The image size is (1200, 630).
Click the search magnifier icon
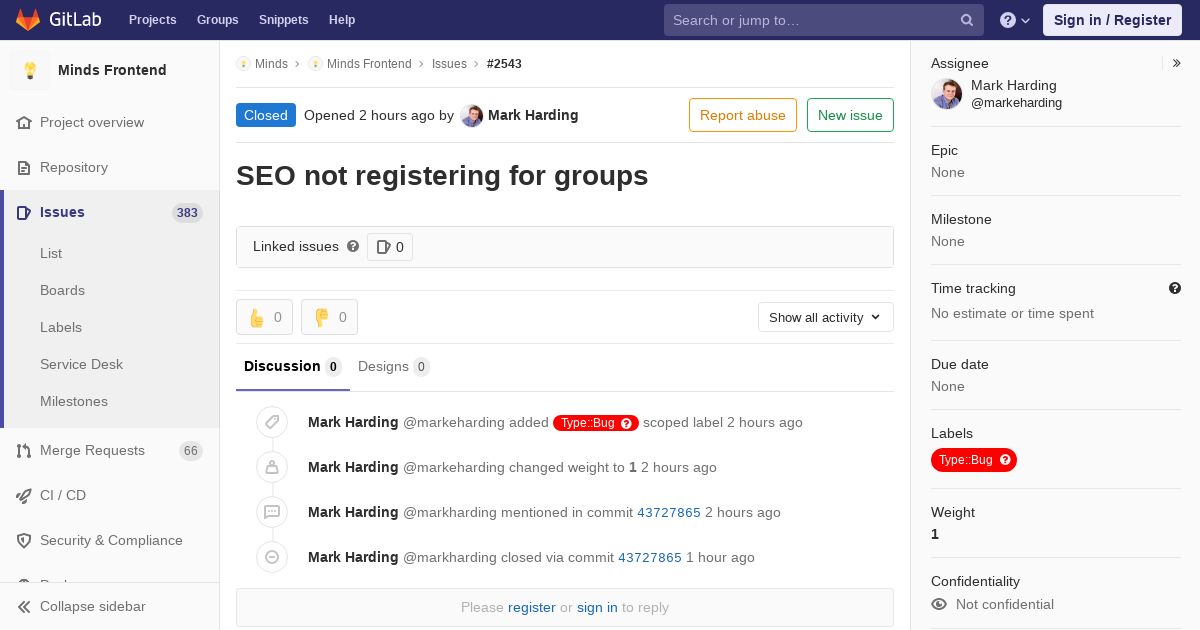click(x=967, y=20)
